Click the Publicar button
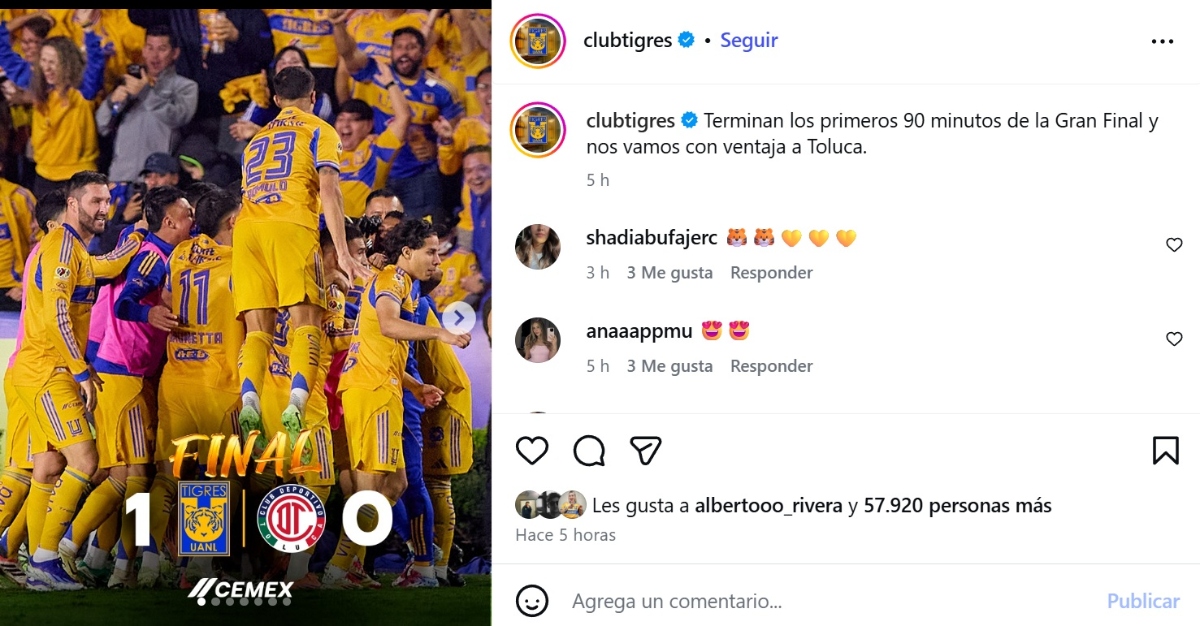Image resolution: width=1200 pixels, height=626 pixels. point(1143,601)
